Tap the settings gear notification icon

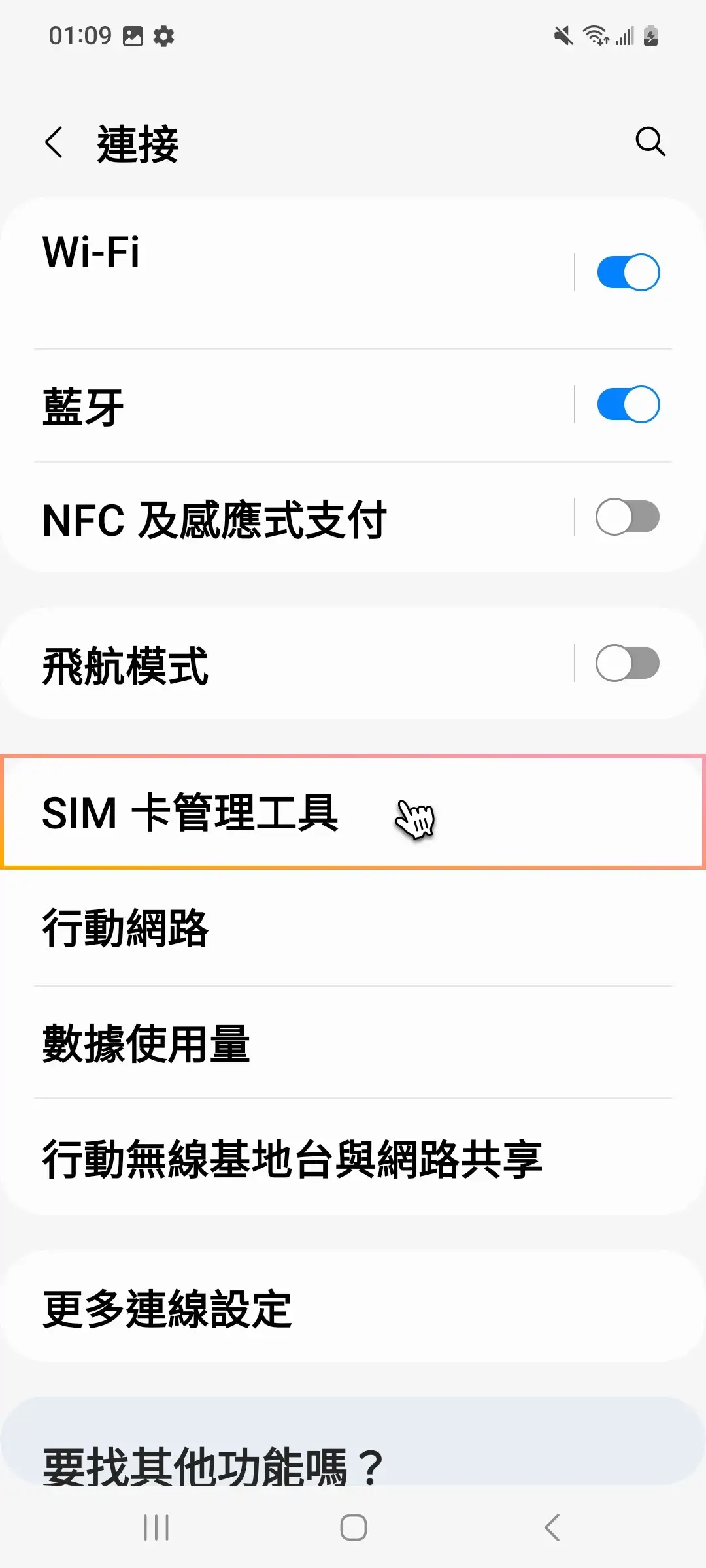click(164, 36)
